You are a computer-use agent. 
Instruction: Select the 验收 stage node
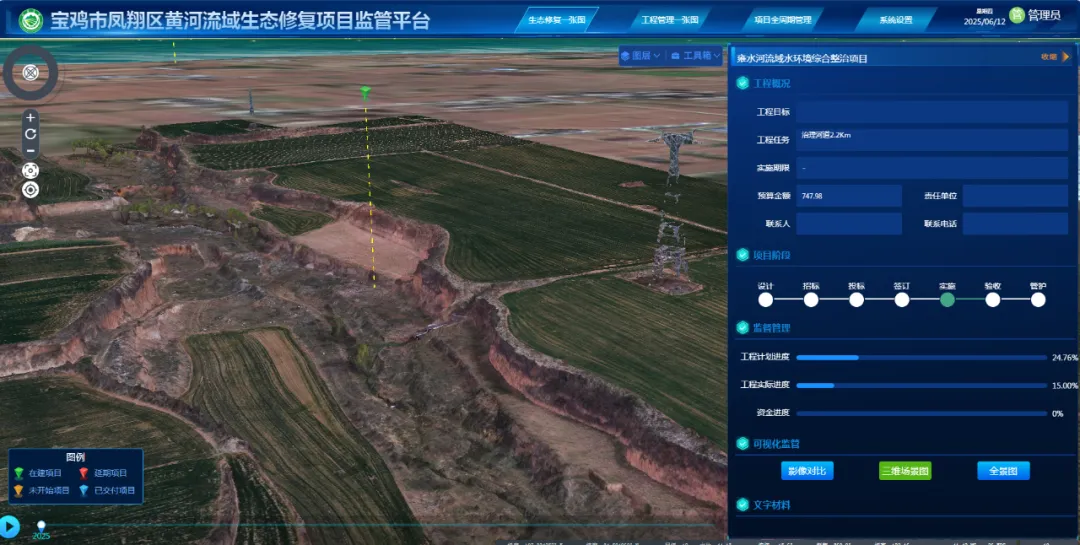(992, 299)
